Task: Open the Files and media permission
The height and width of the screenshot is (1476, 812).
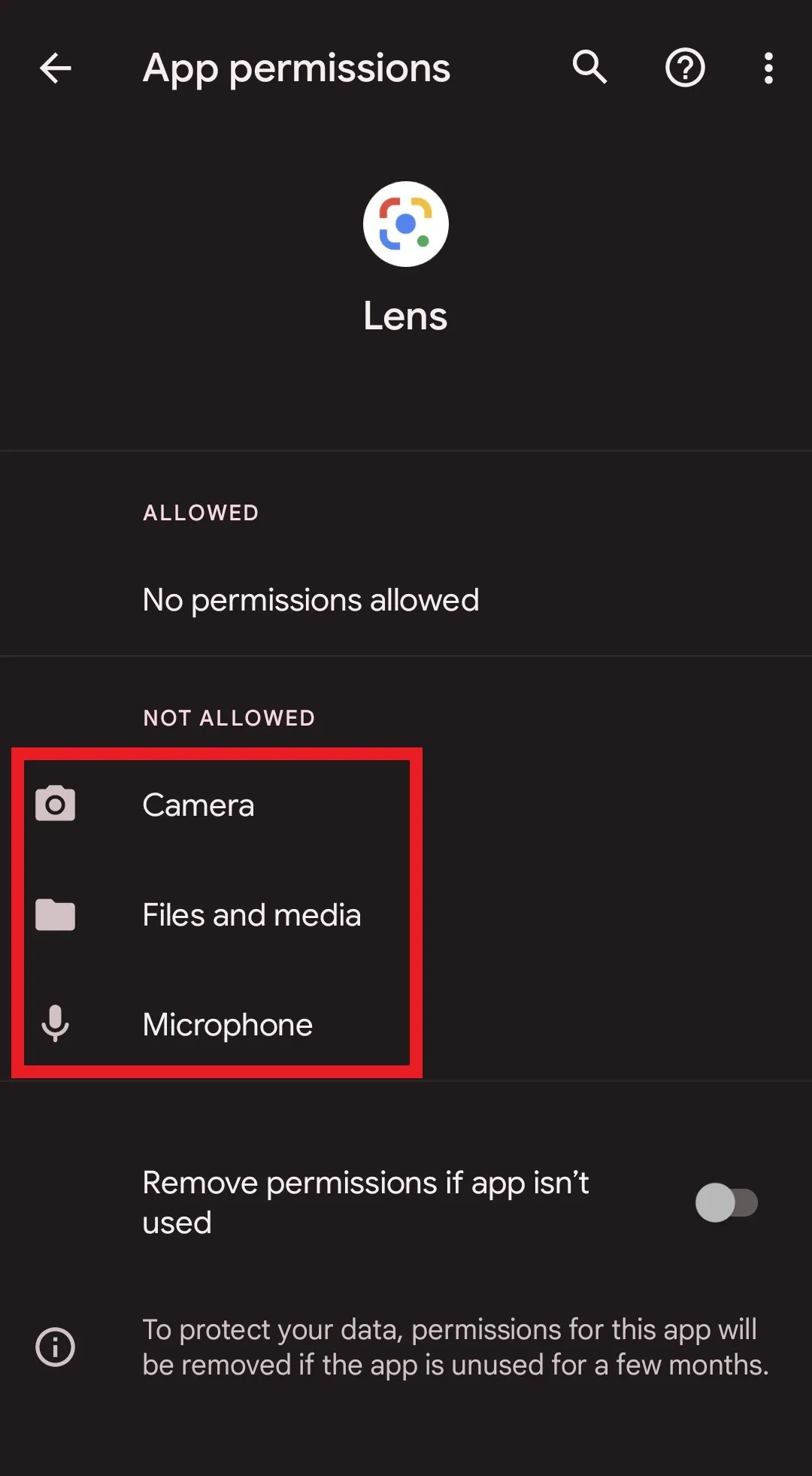Action: pyautogui.click(x=252, y=915)
